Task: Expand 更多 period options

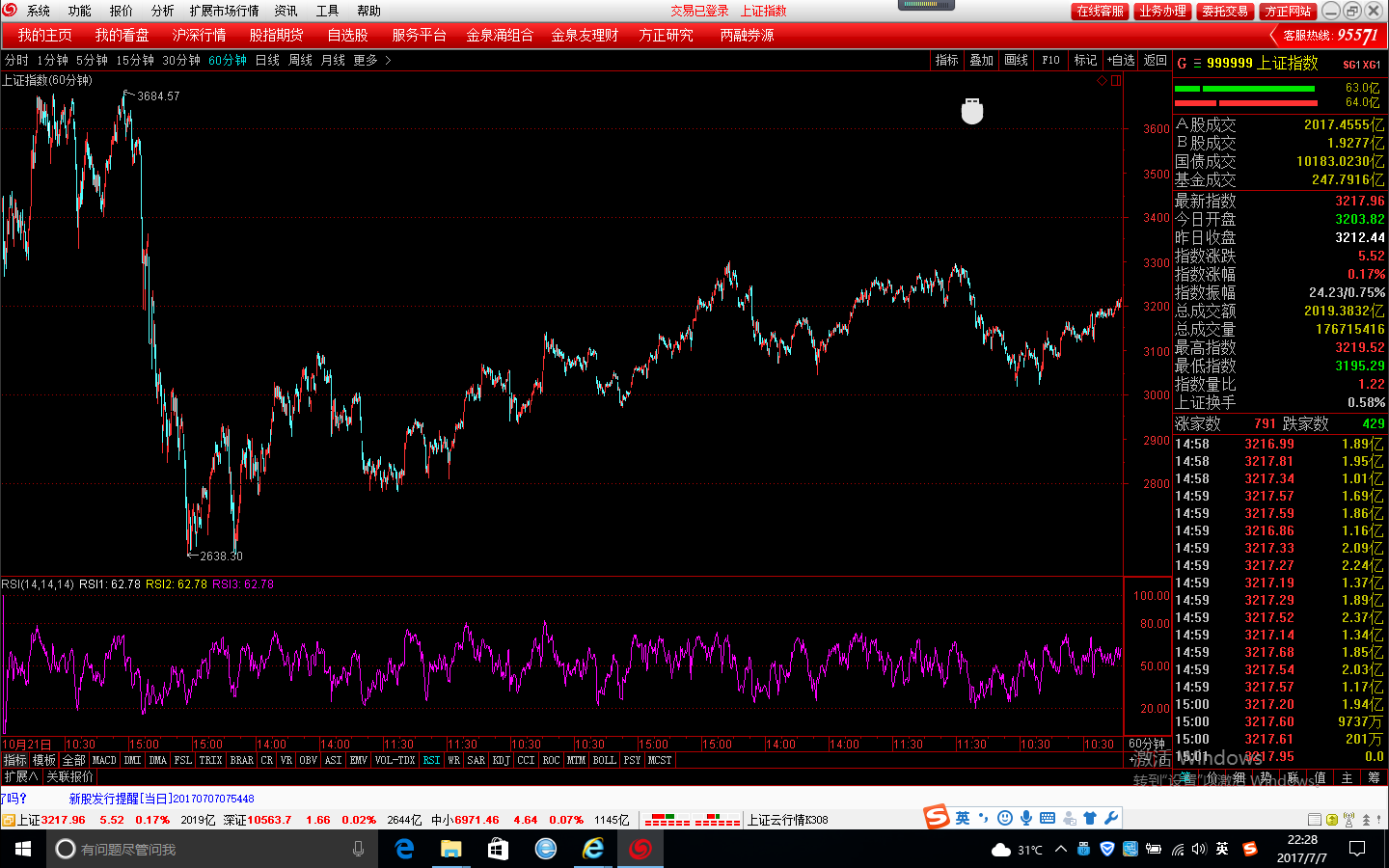Action: (x=371, y=60)
